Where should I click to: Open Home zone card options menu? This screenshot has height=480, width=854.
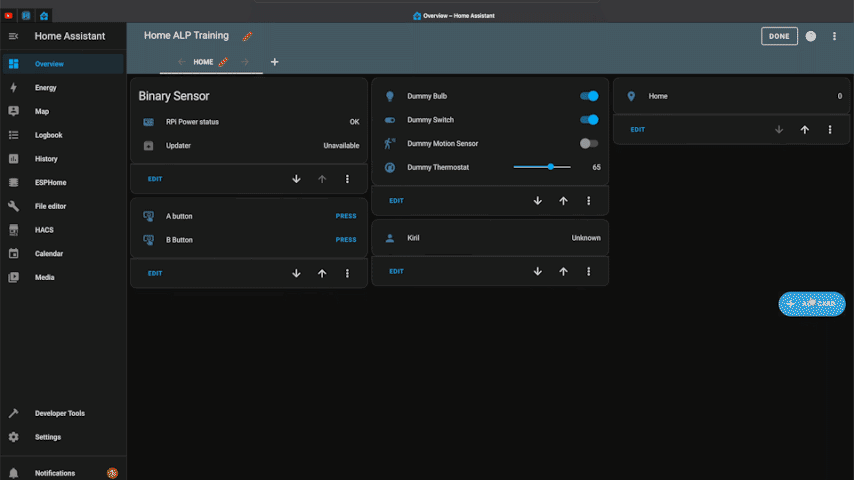tap(830, 130)
